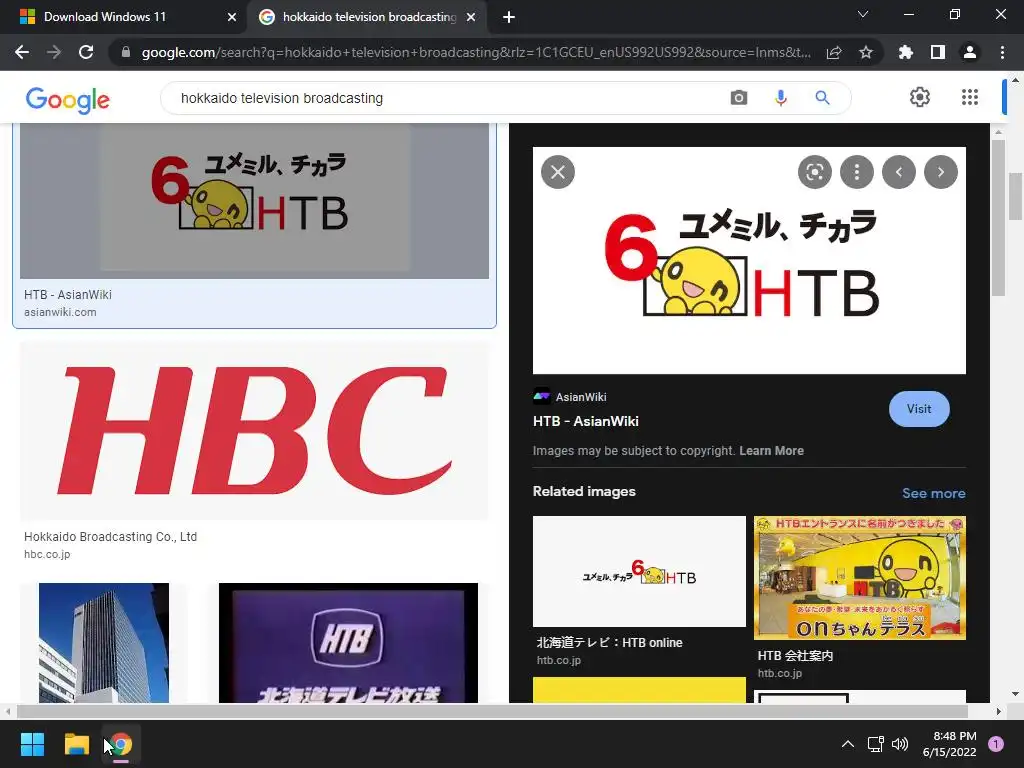Open the Google apps grid

coord(970,97)
